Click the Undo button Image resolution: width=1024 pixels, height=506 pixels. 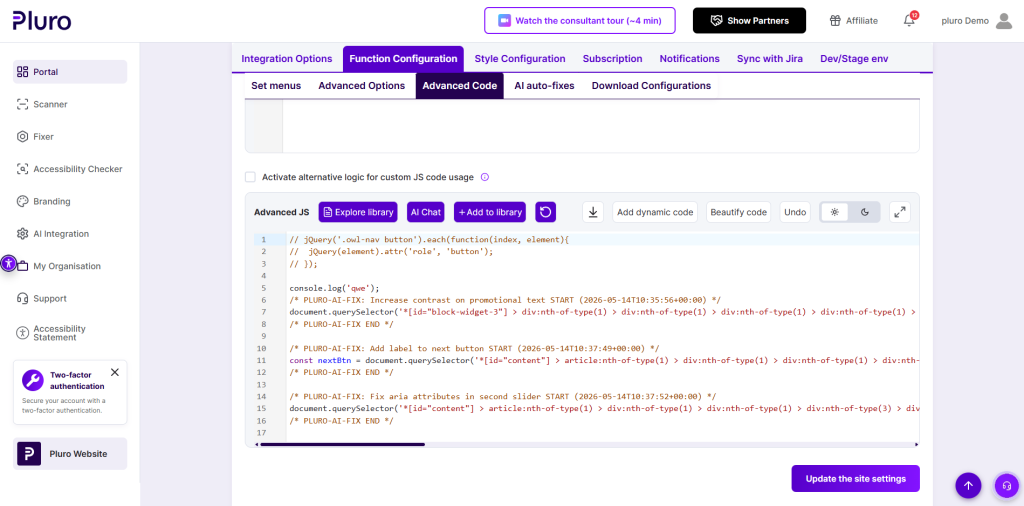(x=795, y=212)
